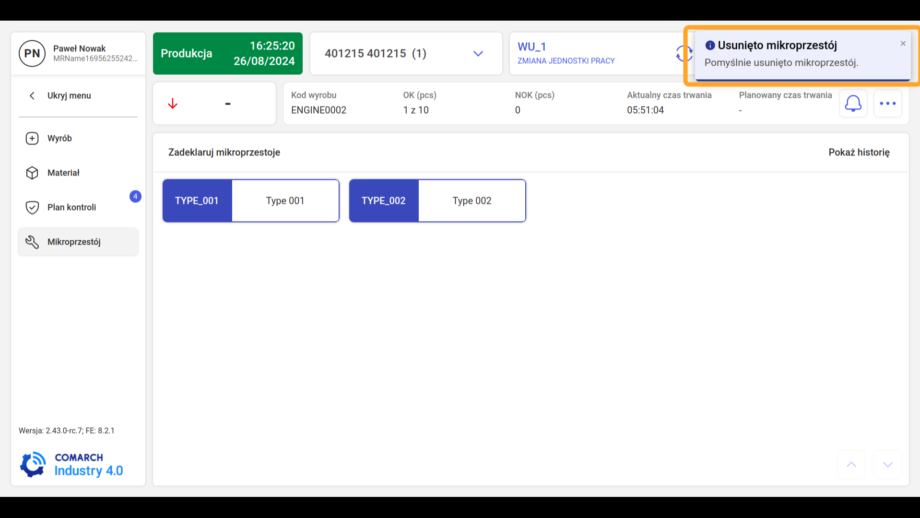Dismiss the Usunięto mikroprzestój notification
The height and width of the screenshot is (518, 920).
pyautogui.click(x=903, y=43)
